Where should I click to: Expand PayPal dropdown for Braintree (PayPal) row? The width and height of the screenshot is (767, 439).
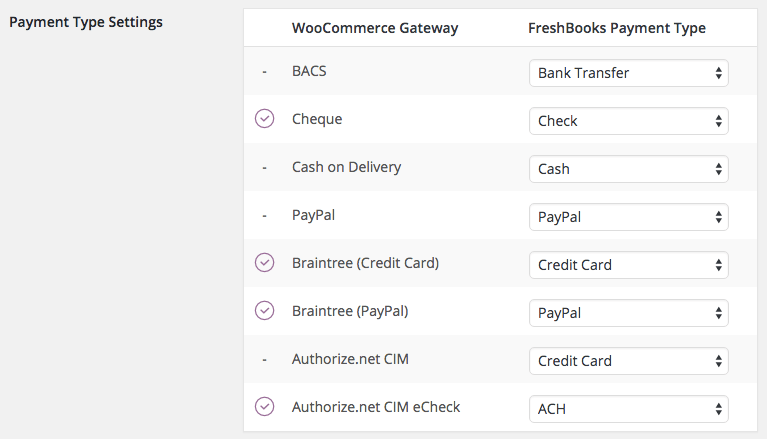click(629, 313)
